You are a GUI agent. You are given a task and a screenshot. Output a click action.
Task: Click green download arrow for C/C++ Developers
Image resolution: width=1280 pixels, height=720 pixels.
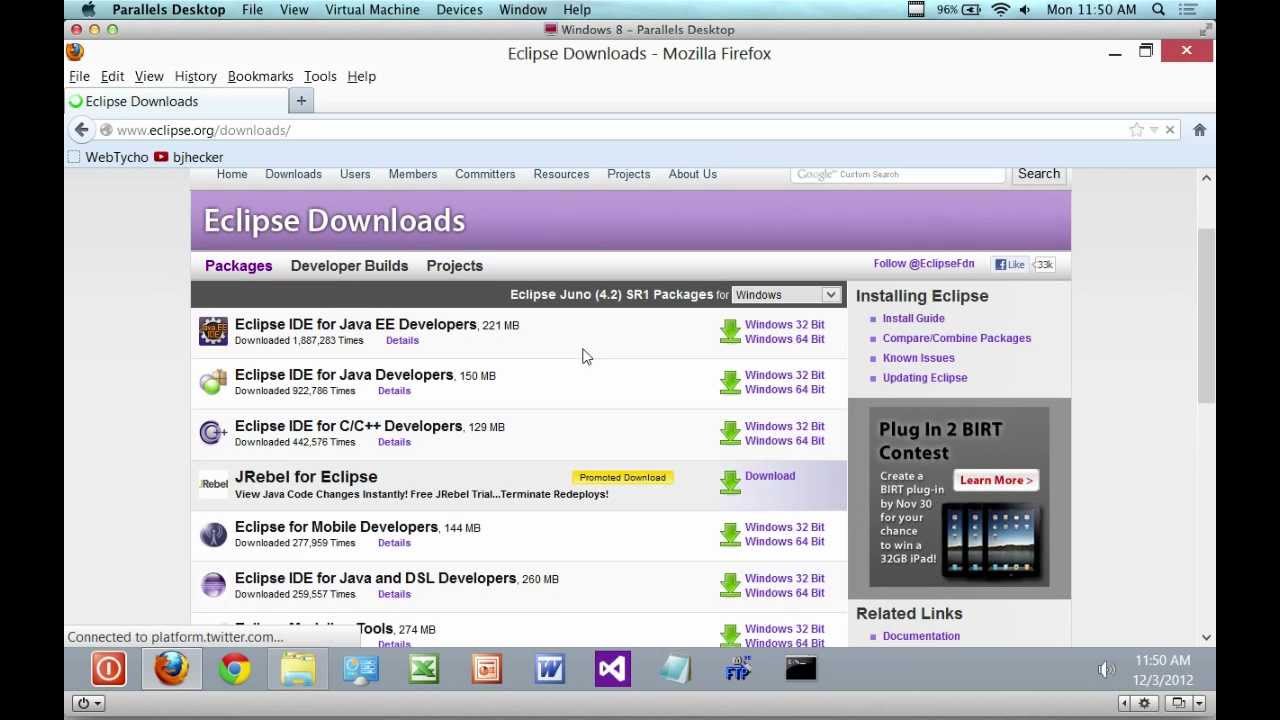pos(730,433)
